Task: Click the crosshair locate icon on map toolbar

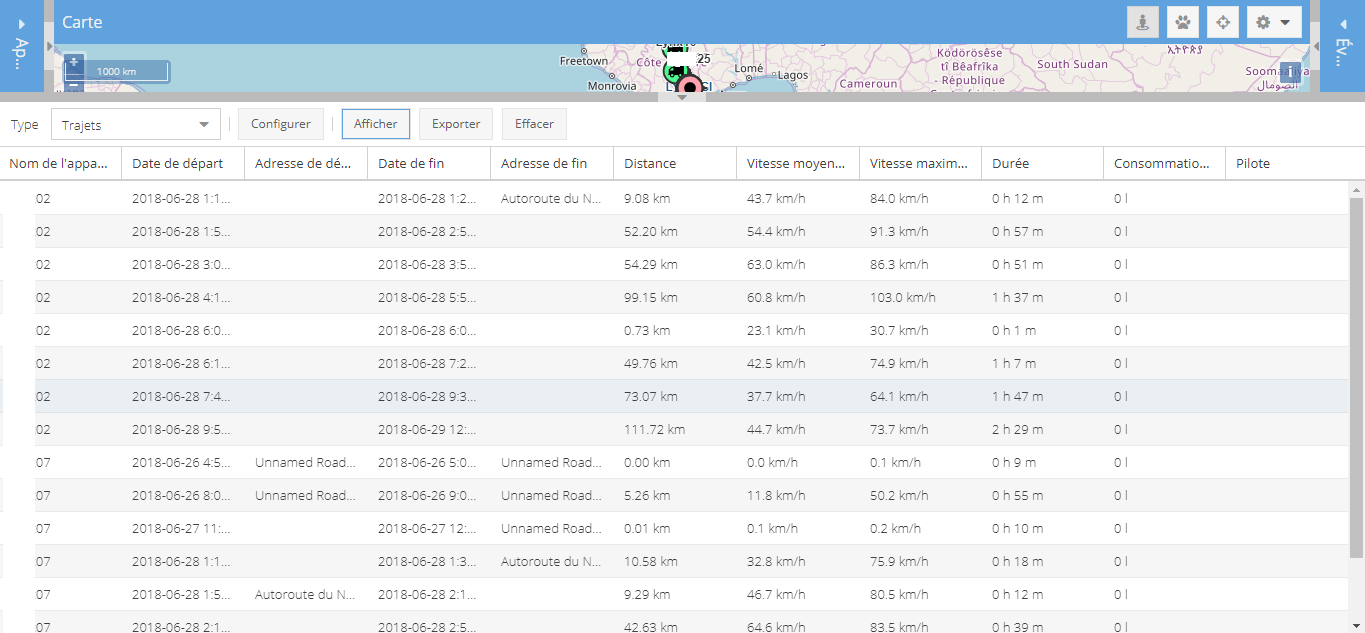Action: (1222, 21)
